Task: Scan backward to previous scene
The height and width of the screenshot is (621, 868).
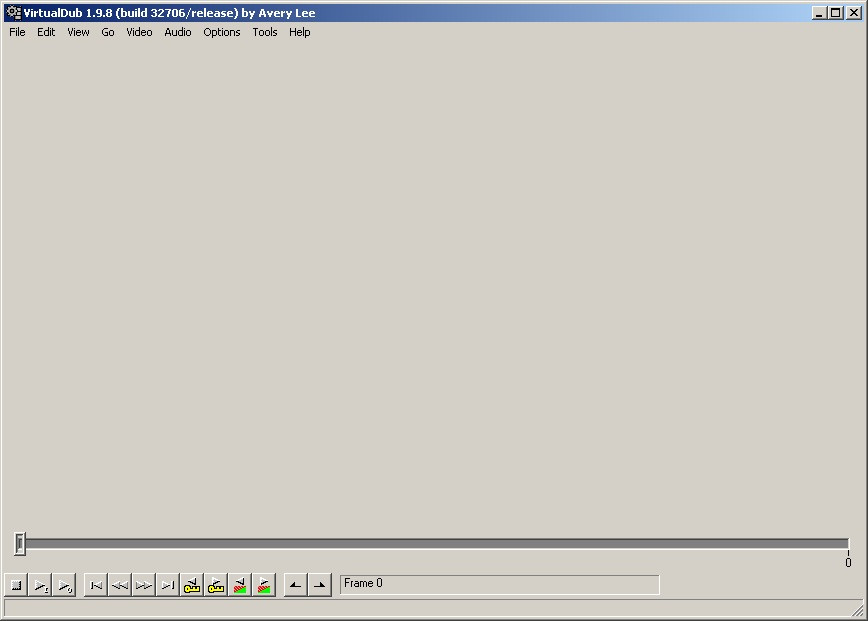Action: 240,585
